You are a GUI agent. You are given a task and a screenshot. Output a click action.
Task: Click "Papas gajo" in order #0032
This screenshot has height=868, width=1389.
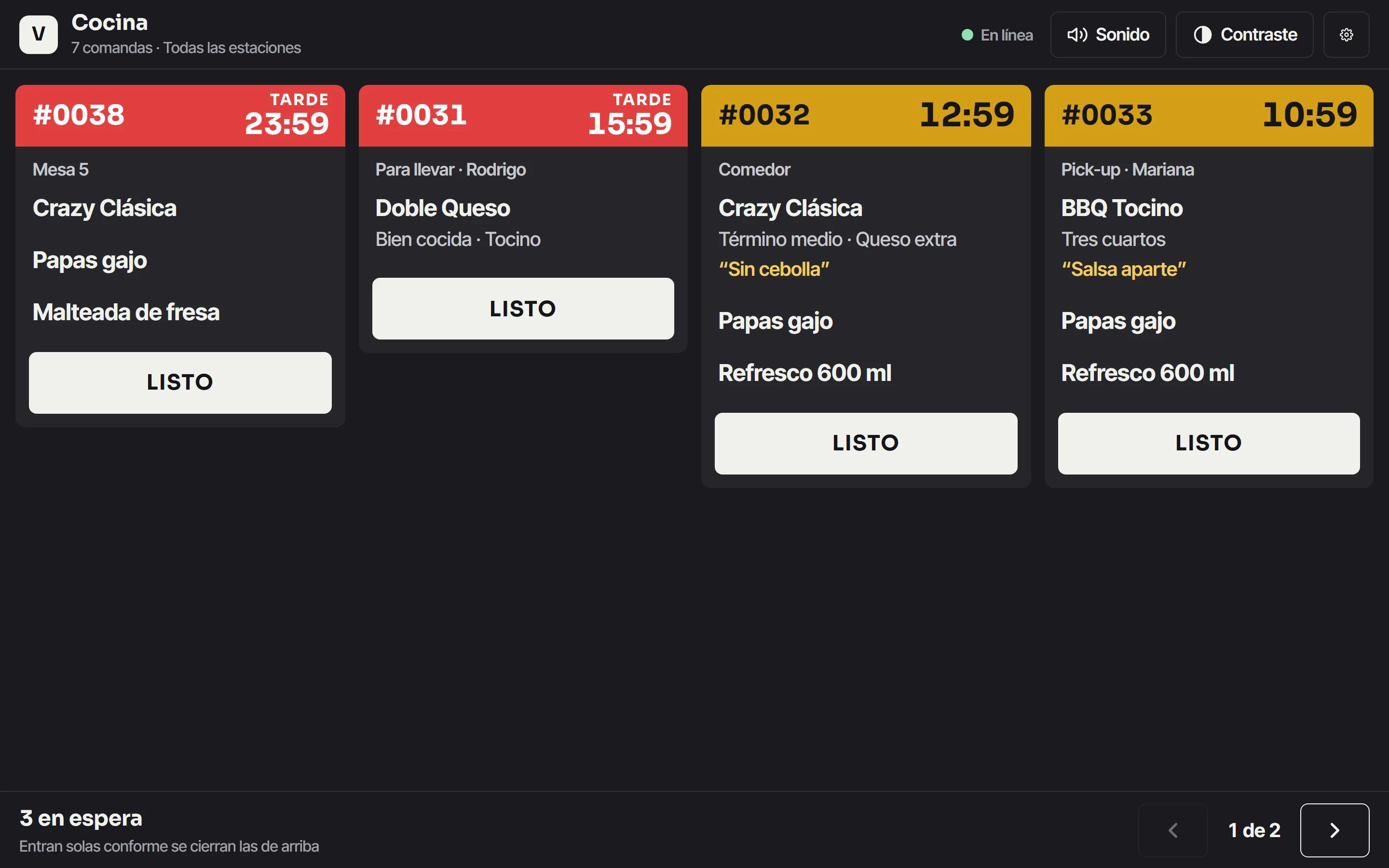776,322
